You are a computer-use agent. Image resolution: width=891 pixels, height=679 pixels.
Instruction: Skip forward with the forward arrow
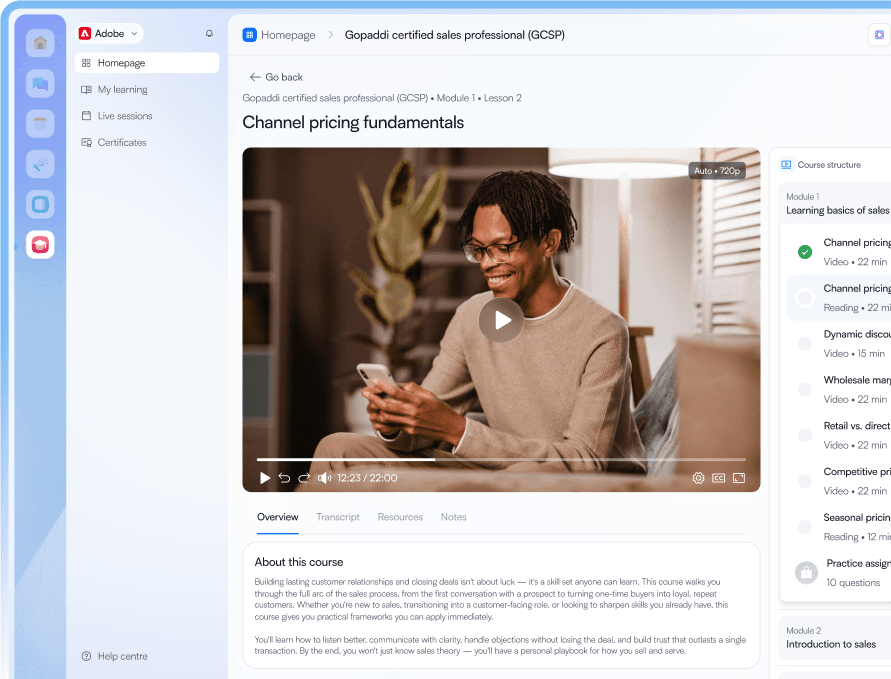[x=304, y=478]
